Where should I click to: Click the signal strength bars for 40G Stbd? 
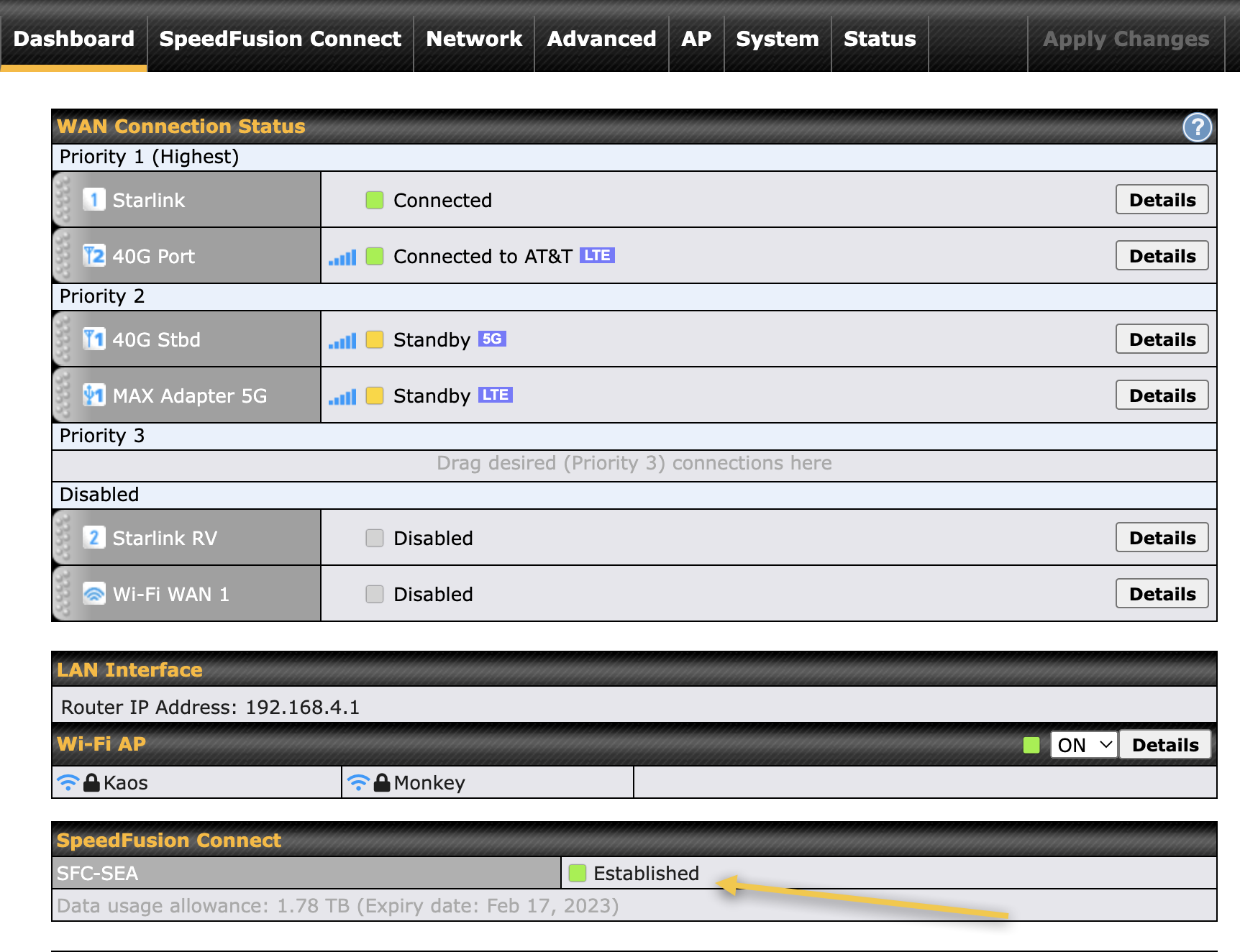(x=344, y=339)
